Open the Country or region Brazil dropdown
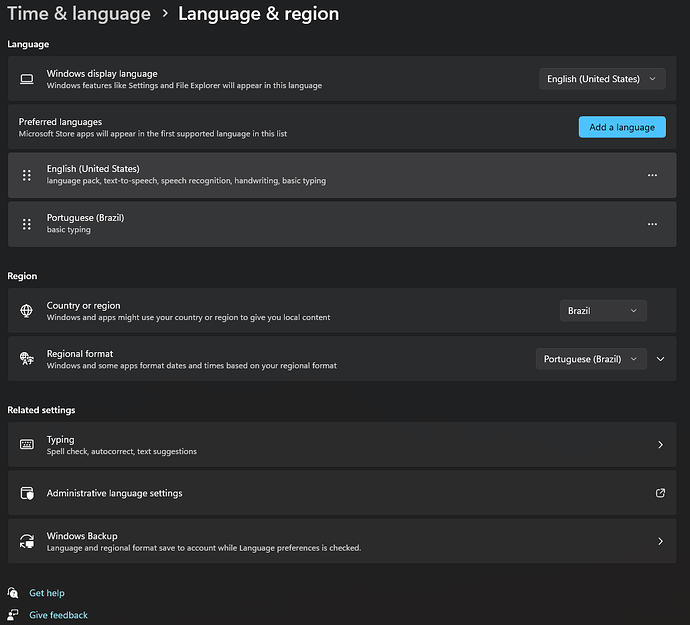The width and height of the screenshot is (690, 625). click(x=603, y=311)
